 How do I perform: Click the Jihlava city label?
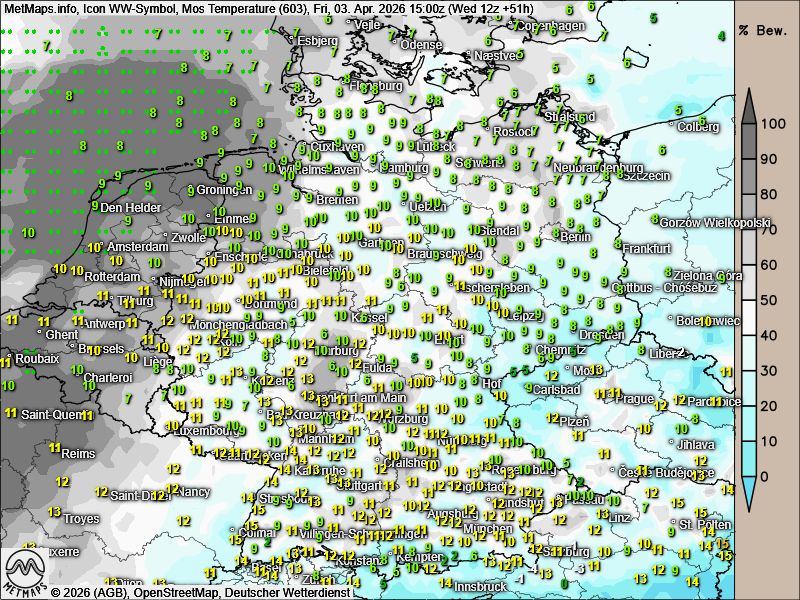click(695, 444)
